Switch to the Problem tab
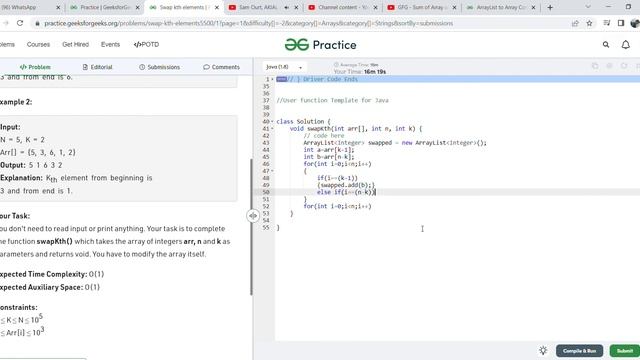The height and width of the screenshot is (360, 640). [x=35, y=67]
